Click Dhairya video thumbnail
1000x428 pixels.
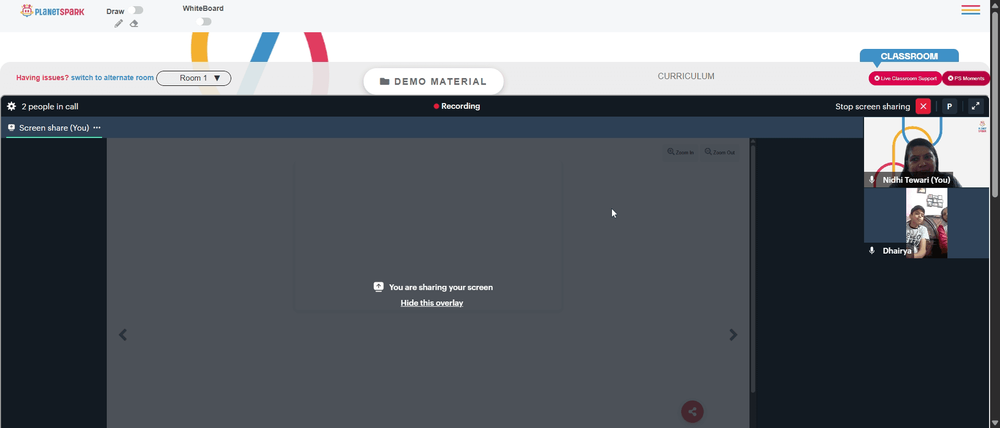click(926, 223)
